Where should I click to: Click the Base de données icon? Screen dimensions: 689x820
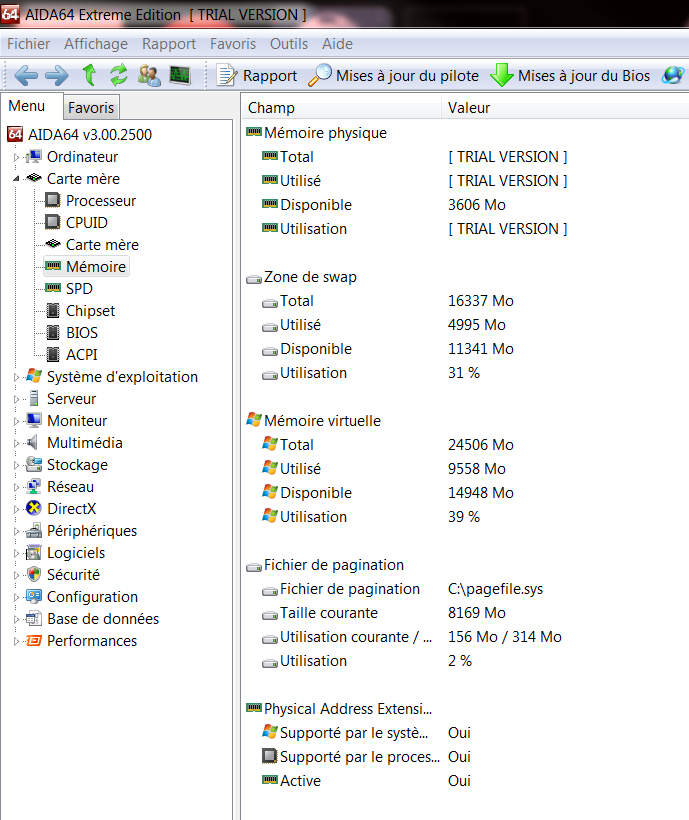33,619
